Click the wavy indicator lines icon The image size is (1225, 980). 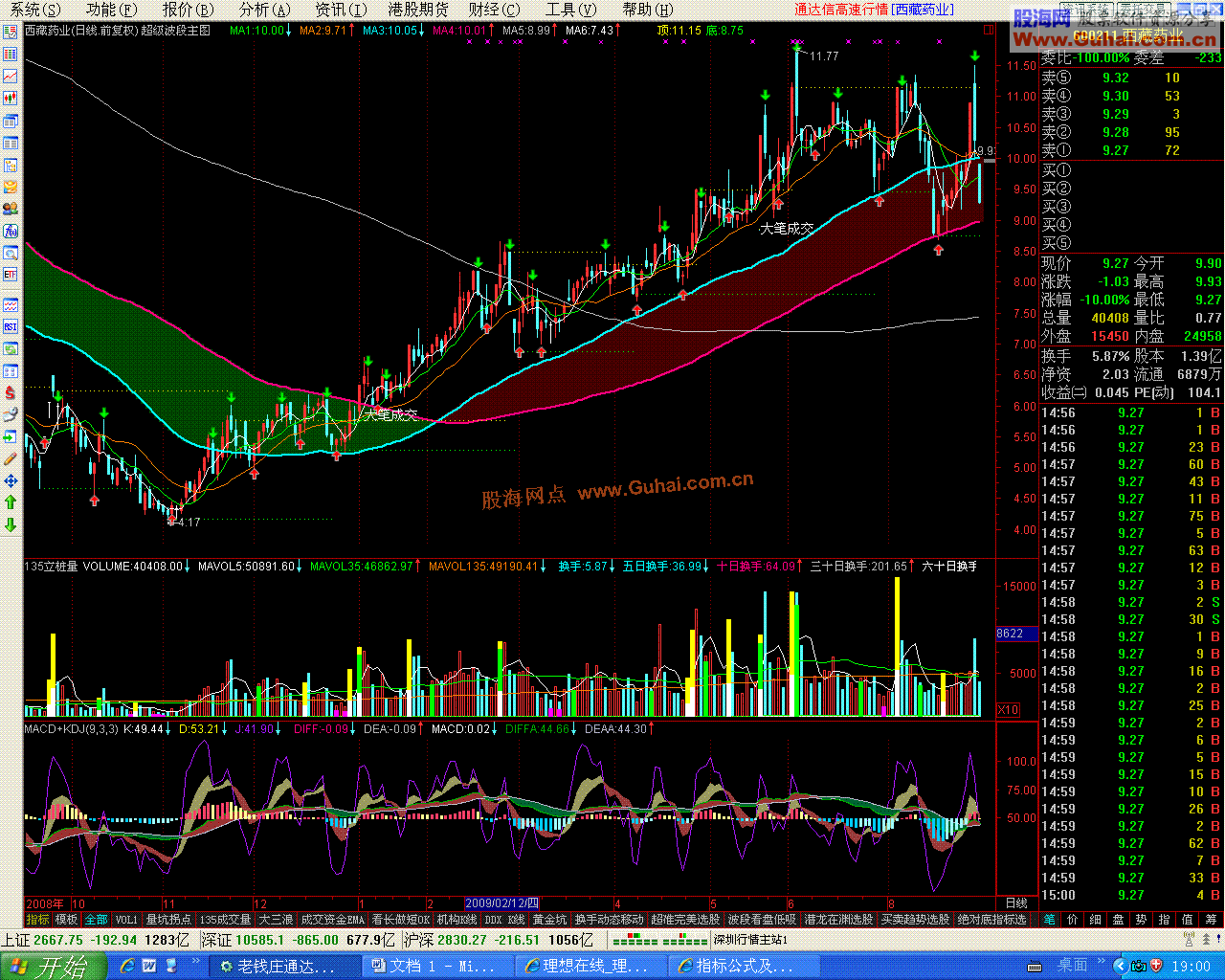[x=11, y=305]
